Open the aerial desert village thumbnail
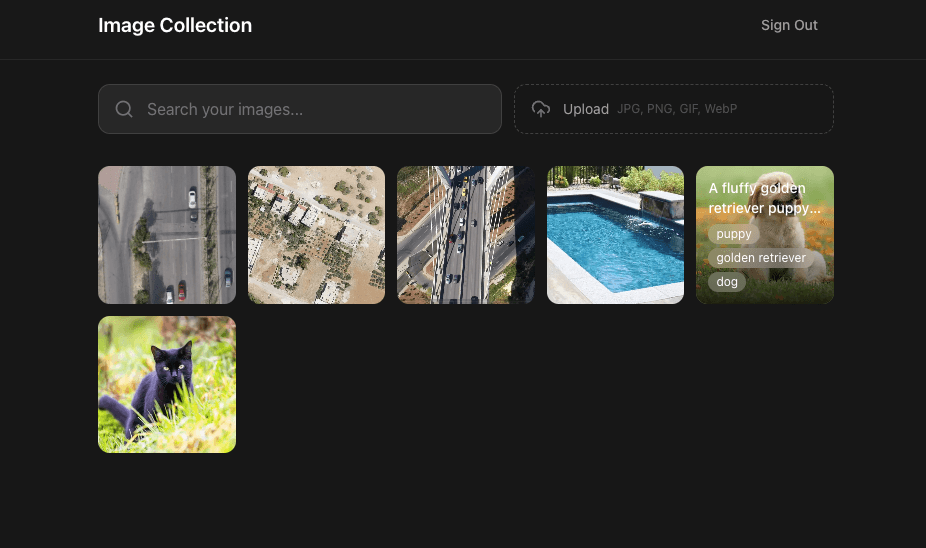Viewport: 926px width, 548px height. [x=316, y=235]
